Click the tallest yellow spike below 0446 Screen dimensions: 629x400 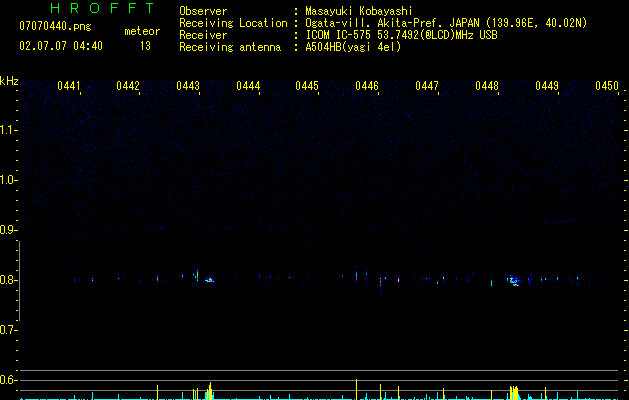click(356, 389)
